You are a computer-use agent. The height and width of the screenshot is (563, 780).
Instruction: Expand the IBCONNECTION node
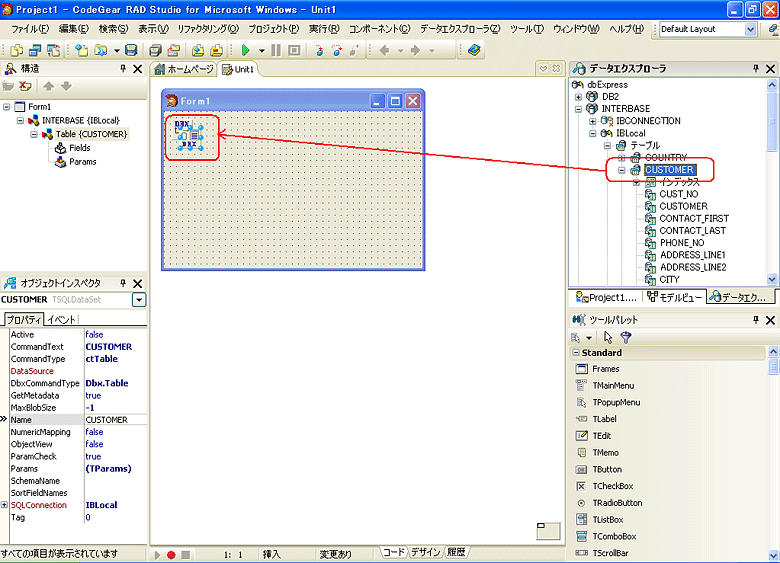[592, 121]
